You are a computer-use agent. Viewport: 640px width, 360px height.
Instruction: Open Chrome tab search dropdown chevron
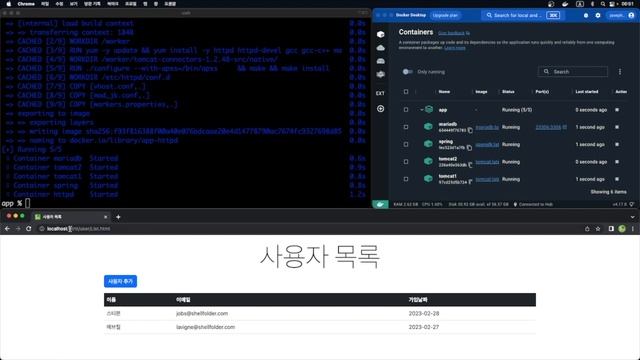point(633,217)
